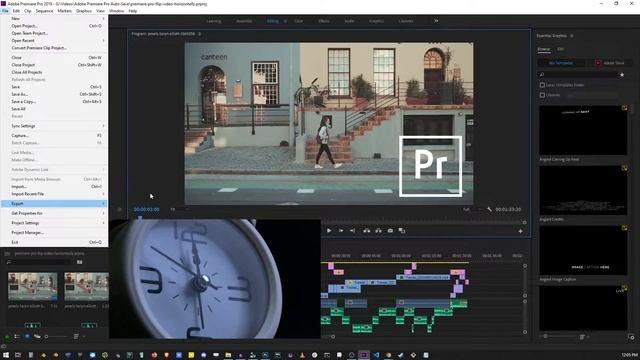The image size is (640, 360).
Task: Open the program monitor button editor plus
Action: pyautogui.click(x=520, y=231)
